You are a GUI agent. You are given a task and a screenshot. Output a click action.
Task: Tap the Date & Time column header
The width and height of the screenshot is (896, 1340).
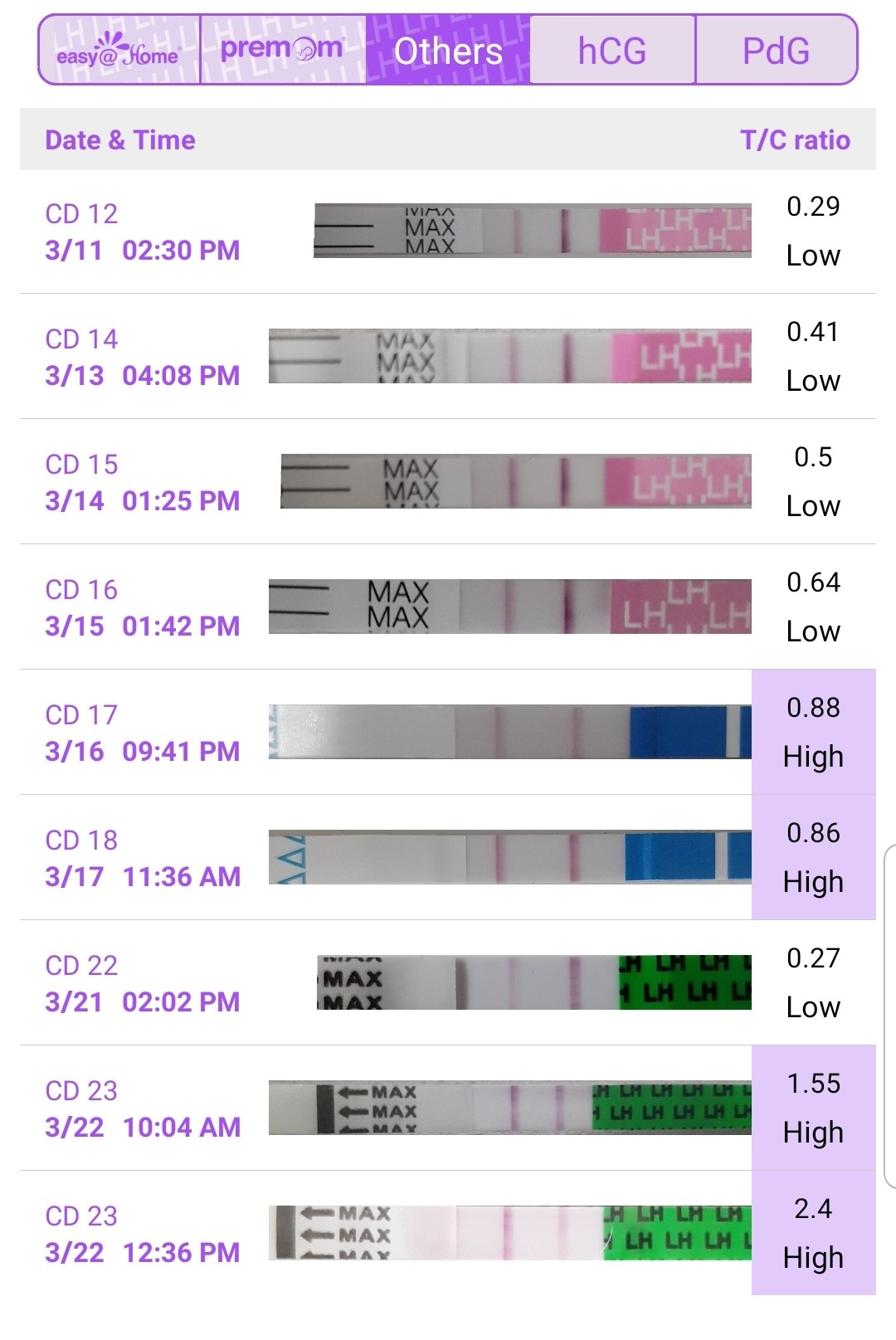120,140
